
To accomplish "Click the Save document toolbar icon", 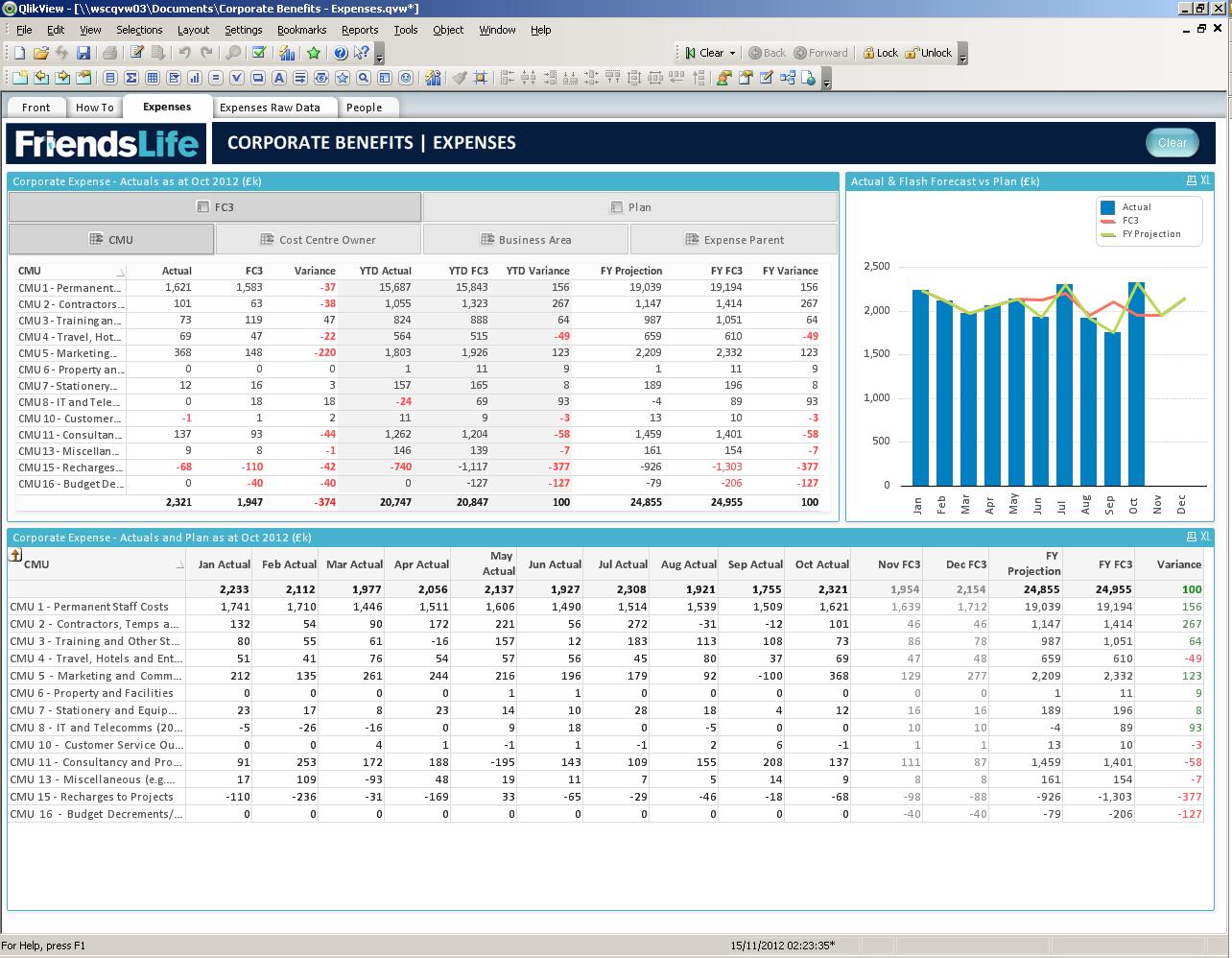I will coord(83,54).
